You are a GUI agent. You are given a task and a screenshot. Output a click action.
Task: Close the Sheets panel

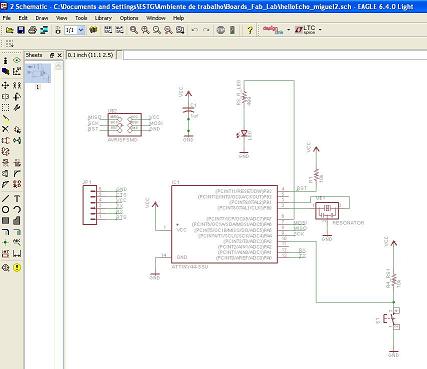click(60, 55)
